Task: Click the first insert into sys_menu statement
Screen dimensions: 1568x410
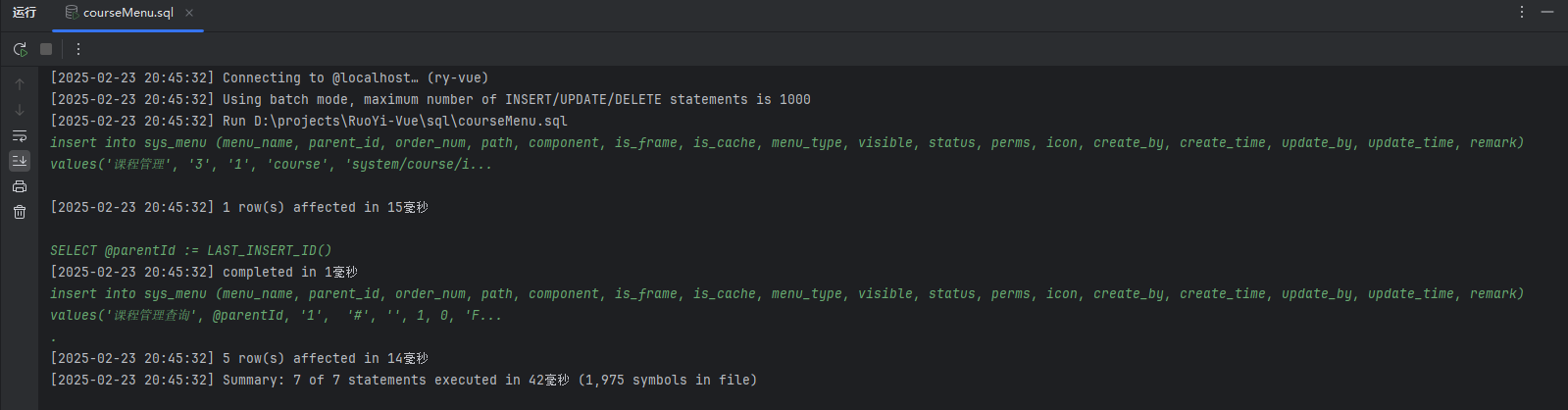Action: [784, 142]
